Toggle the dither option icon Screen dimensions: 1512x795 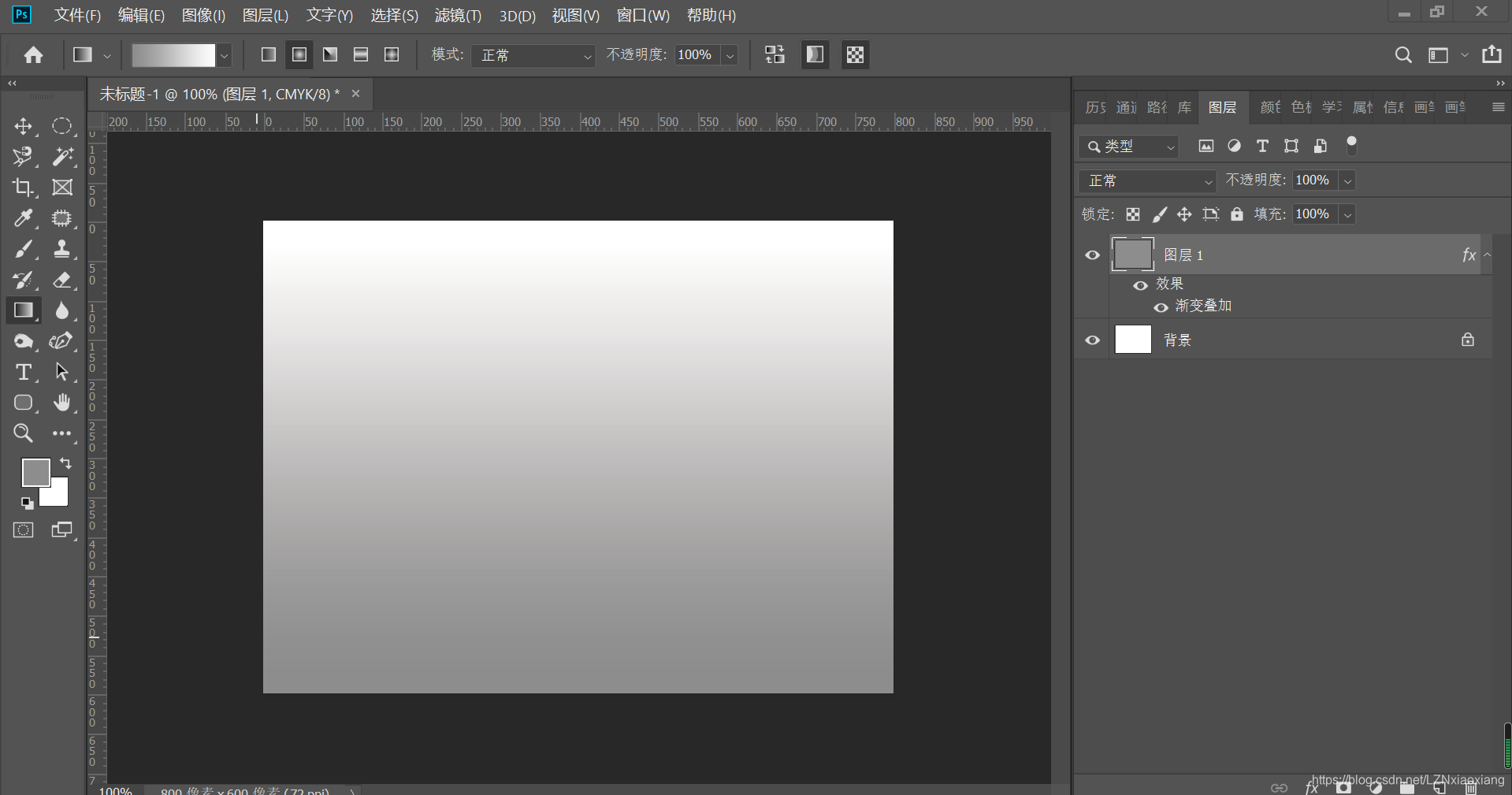click(x=815, y=54)
